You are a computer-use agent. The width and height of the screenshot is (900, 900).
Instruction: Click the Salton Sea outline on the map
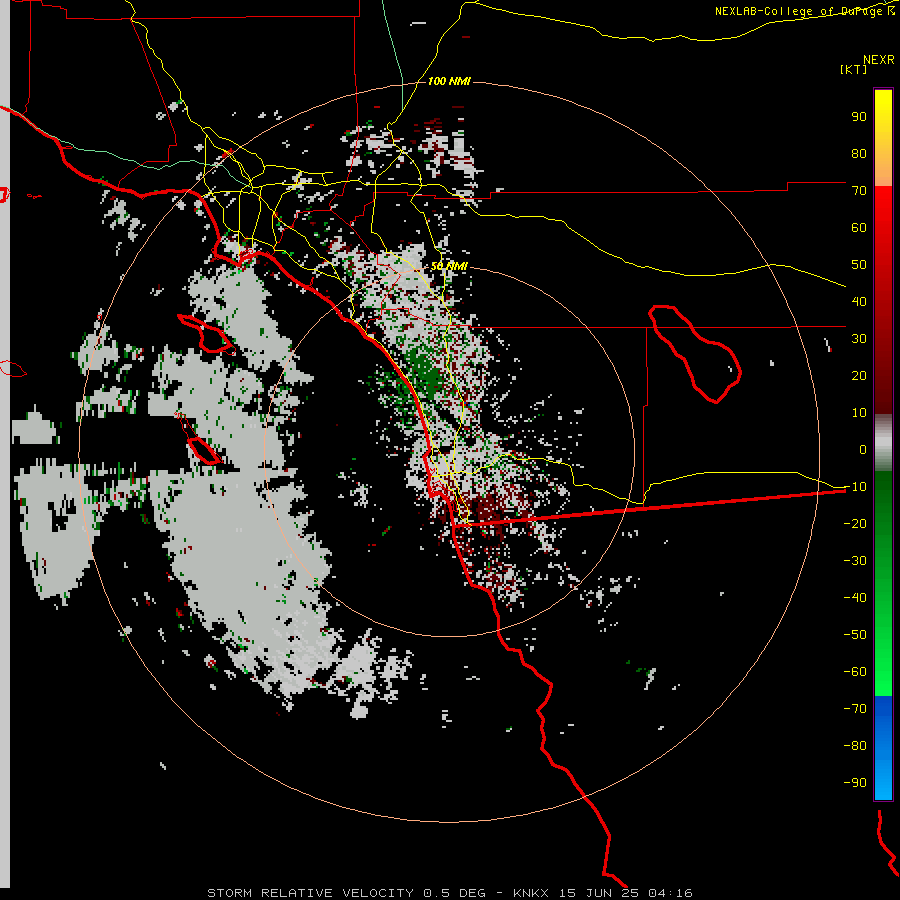(695, 354)
